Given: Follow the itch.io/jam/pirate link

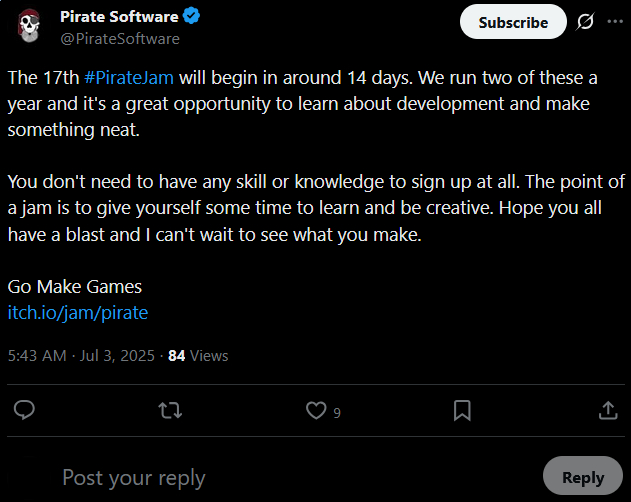Looking at the screenshot, I should [78, 312].
